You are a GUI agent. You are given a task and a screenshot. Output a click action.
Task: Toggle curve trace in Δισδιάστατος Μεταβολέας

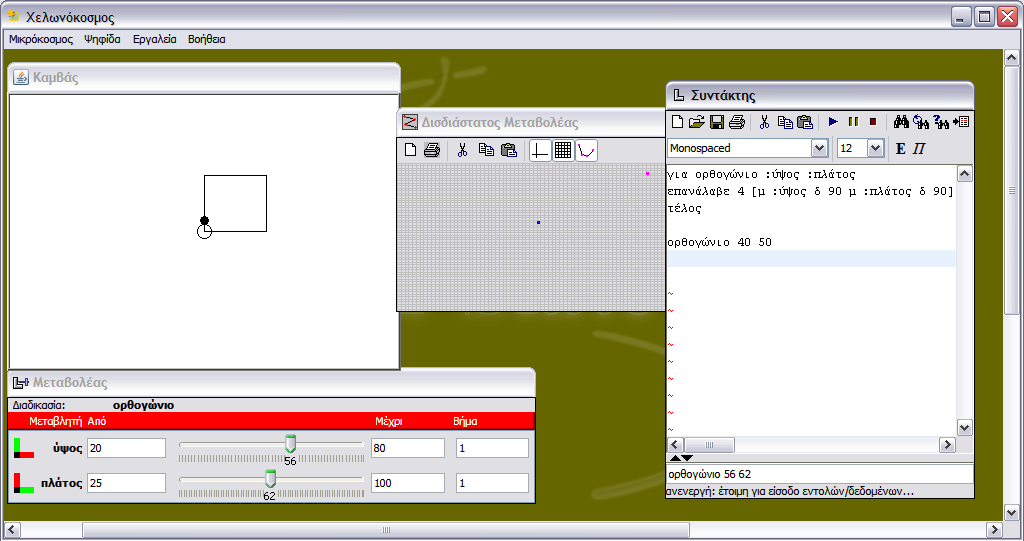tap(586, 151)
